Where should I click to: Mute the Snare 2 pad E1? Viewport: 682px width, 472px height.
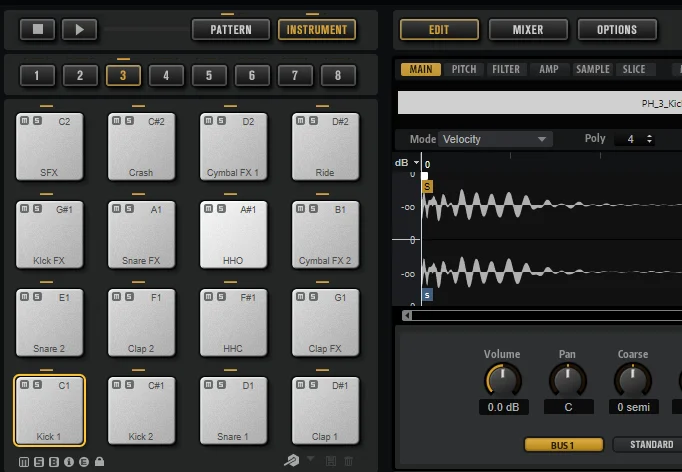click(x=25, y=297)
